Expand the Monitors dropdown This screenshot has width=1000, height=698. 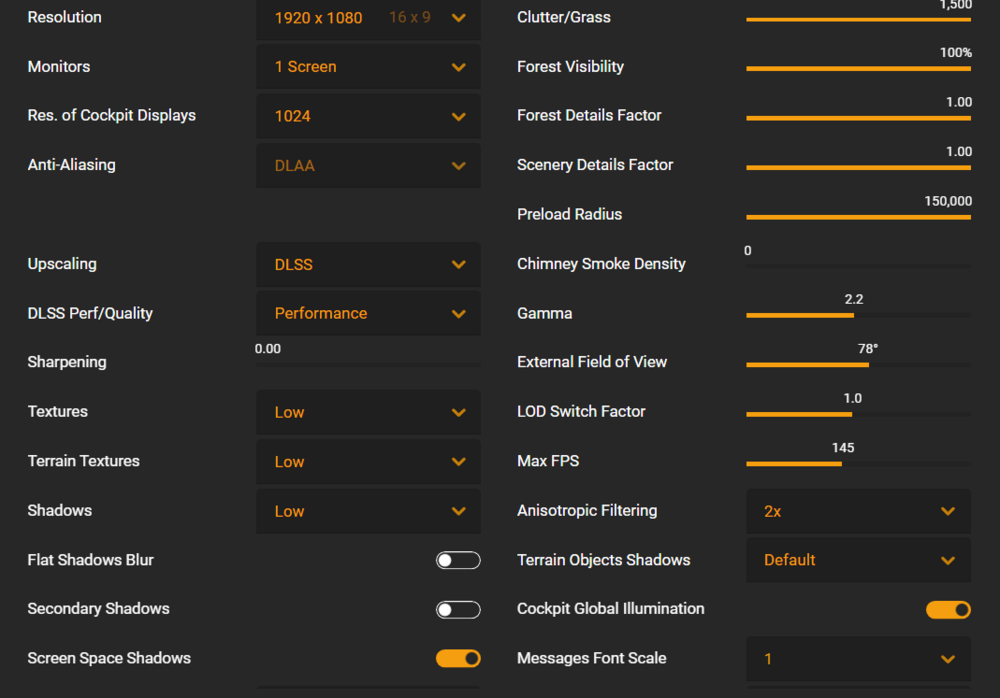[x=368, y=67]
